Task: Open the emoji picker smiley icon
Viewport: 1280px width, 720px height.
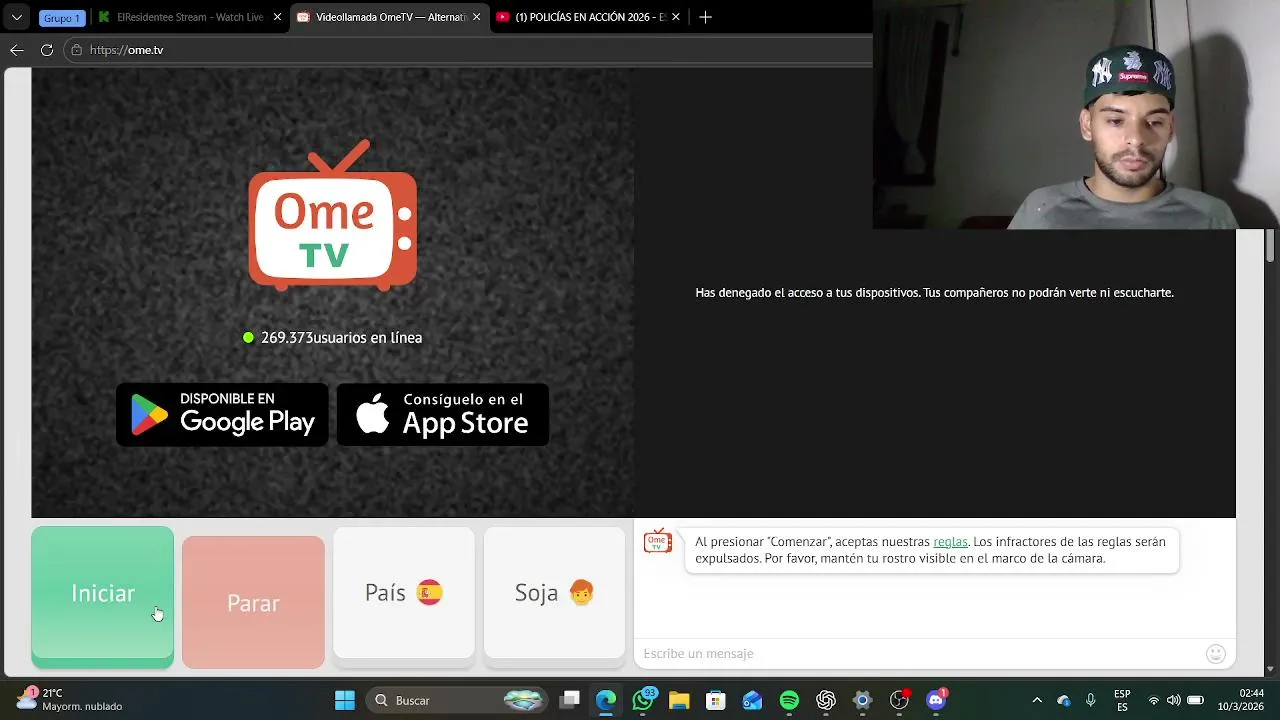Action: click(1216, 654)
